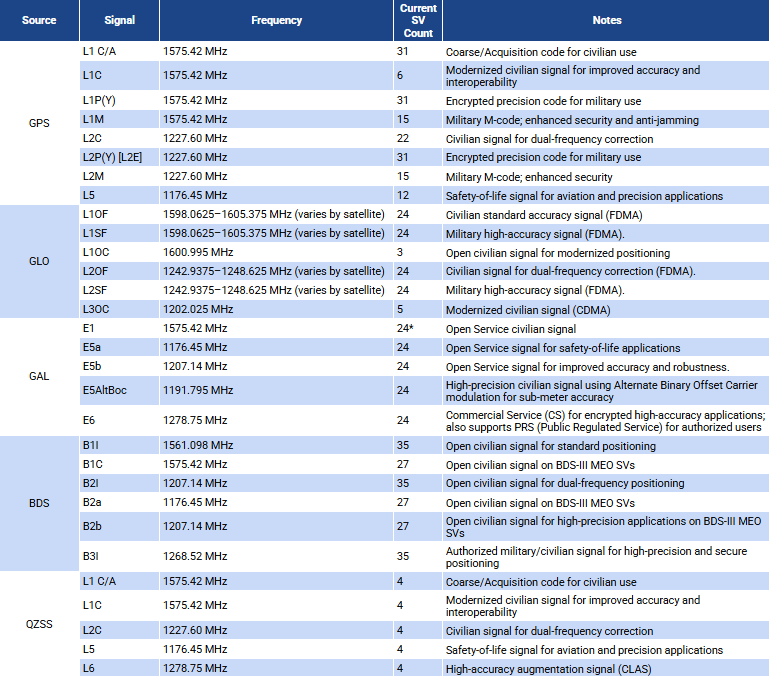This screenshot has height=676, width=769.
Task: Click the B1I signal cell
Action: 119,445
